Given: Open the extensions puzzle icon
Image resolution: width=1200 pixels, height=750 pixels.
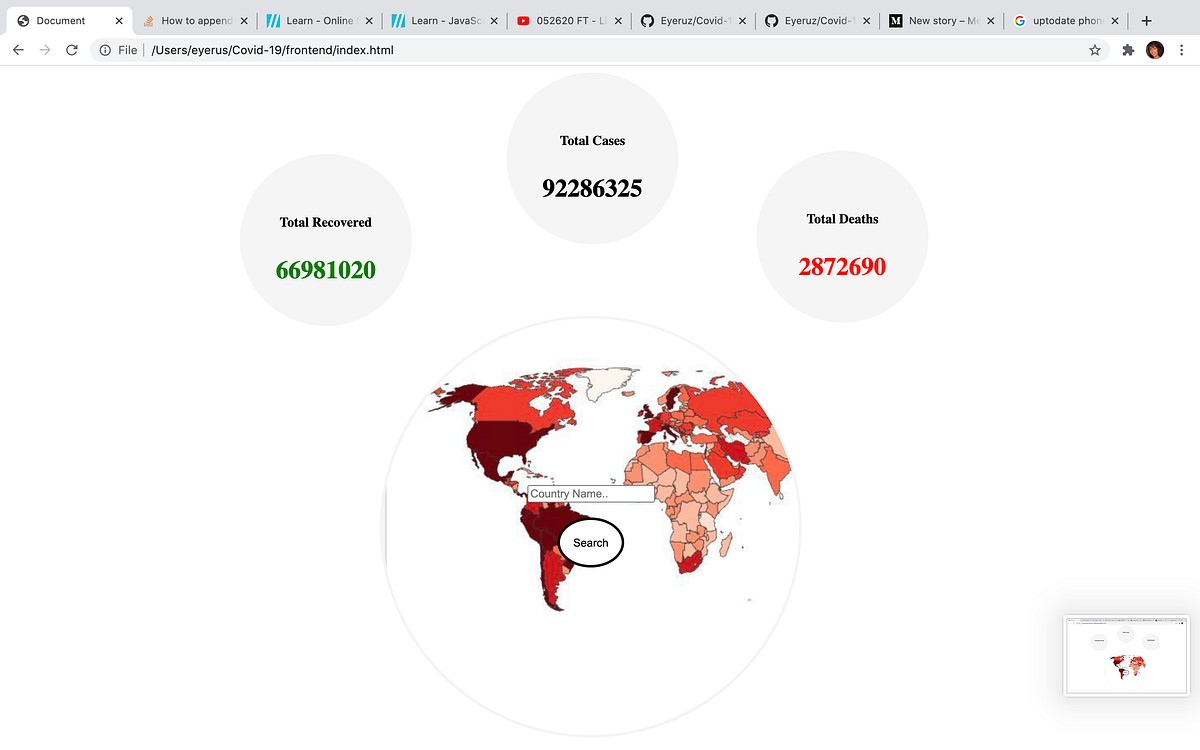Looking at the screenshot, I should (x=1129, y=50).
